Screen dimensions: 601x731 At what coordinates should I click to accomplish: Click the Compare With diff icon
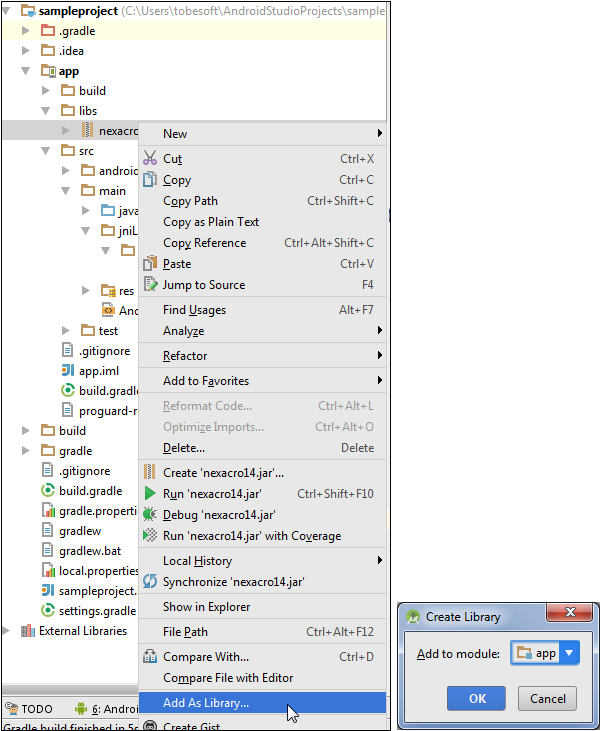[x=150, y=656]
